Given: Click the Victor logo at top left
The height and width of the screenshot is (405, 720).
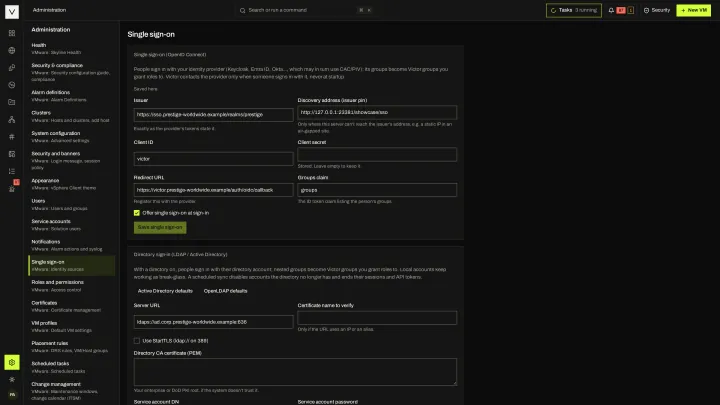Looking at the screenshot, I should (x=12, y=11).
